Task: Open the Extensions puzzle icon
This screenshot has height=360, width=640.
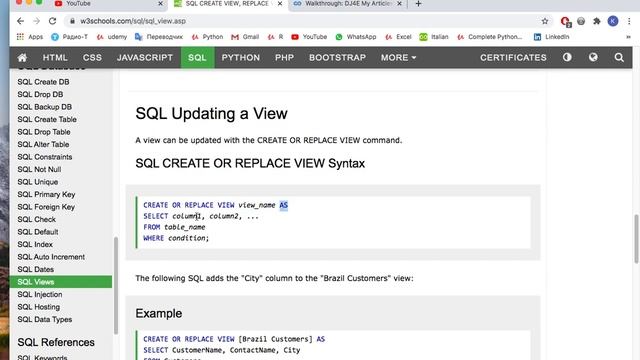Action: tap(597, 21)
